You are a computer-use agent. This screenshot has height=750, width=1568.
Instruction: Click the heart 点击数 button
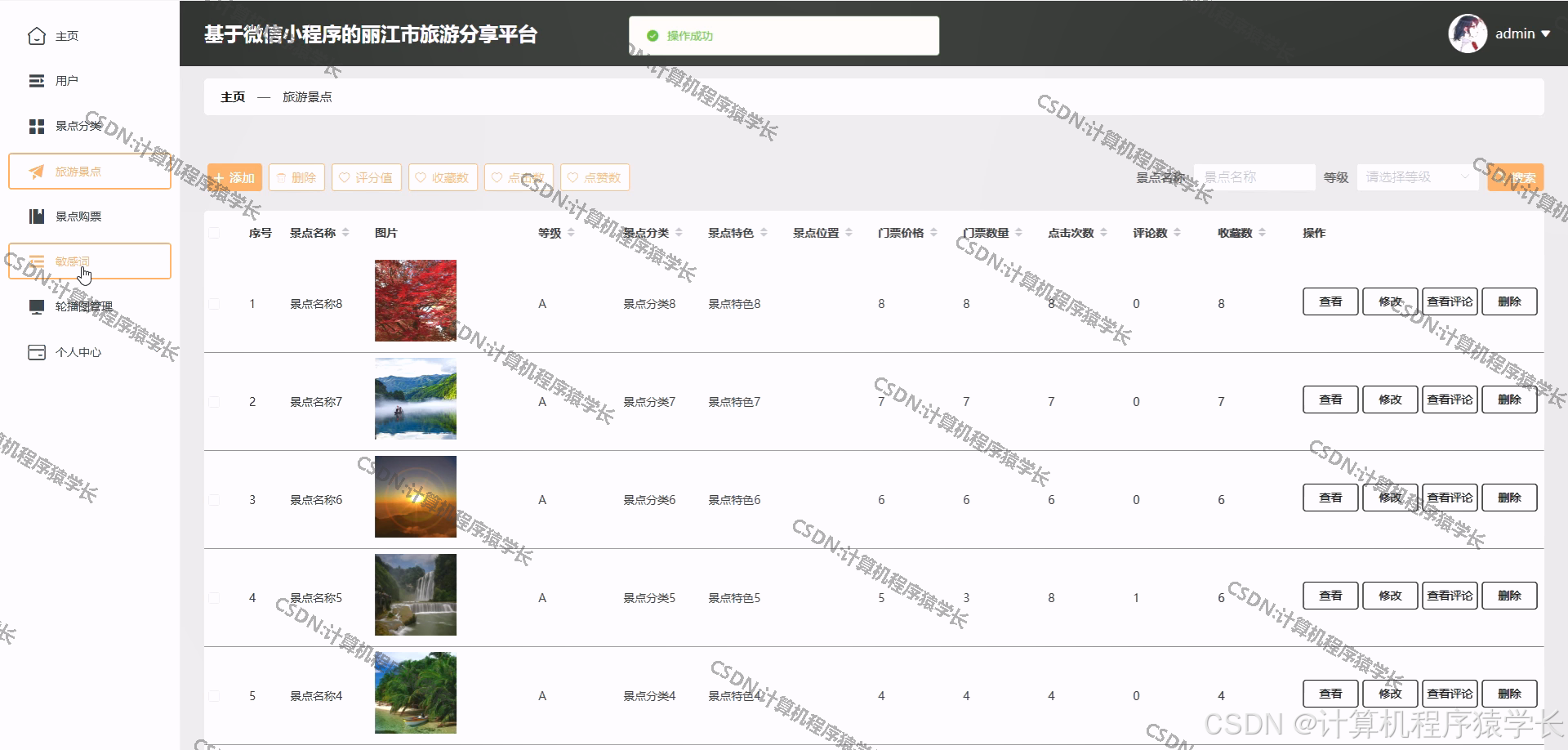tap(519, 177)
